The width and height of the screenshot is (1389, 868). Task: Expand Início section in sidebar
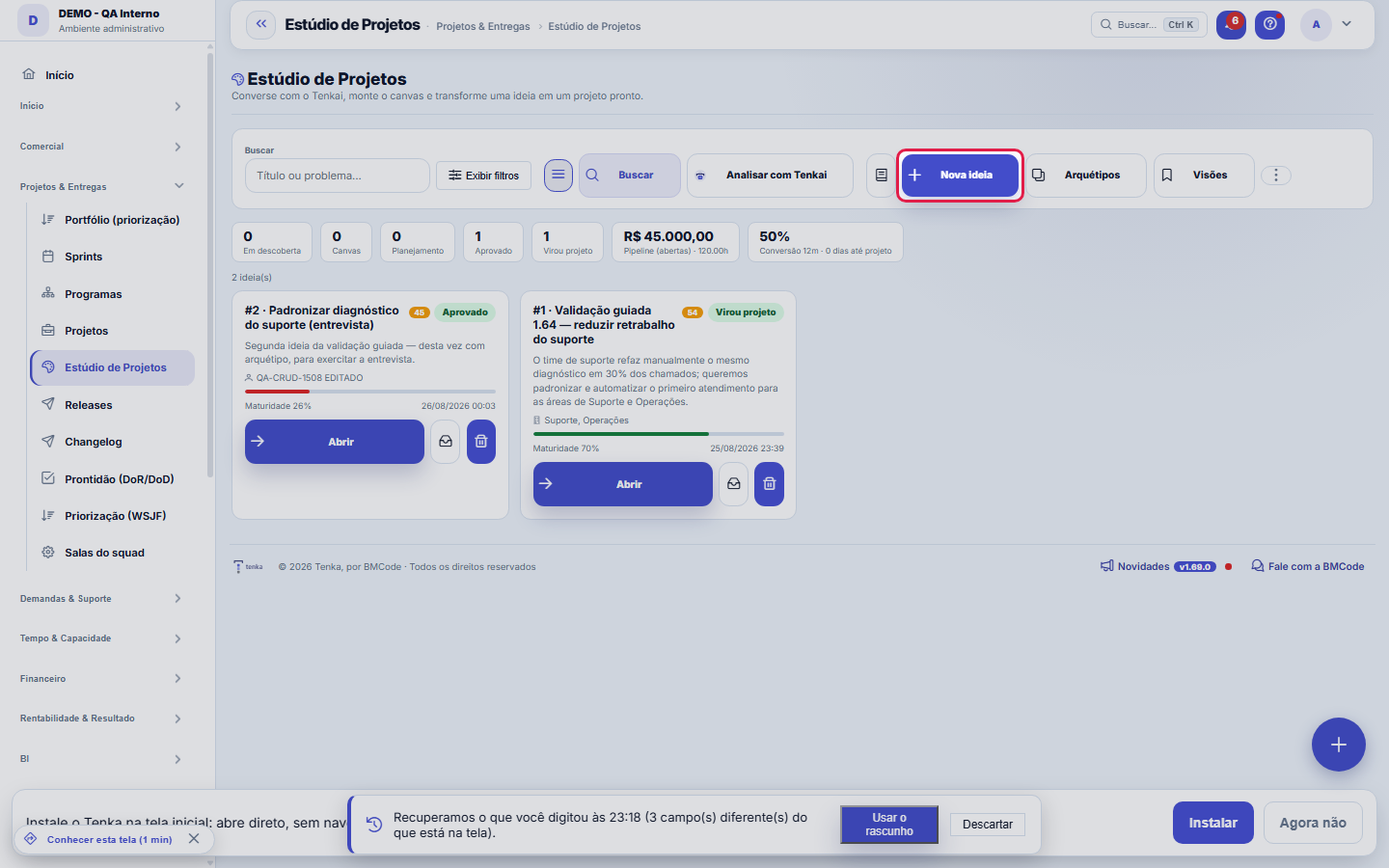point(101,106)
